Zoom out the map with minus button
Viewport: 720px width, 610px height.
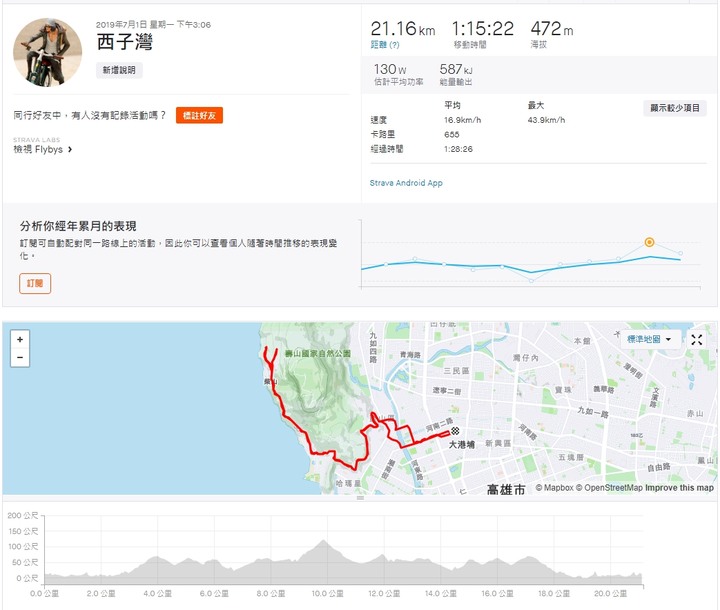pos(20,357)
